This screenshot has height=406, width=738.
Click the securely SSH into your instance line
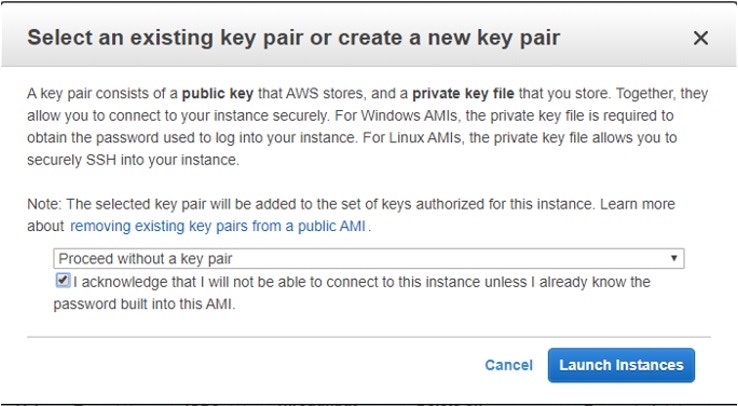[x=133, y=160]
